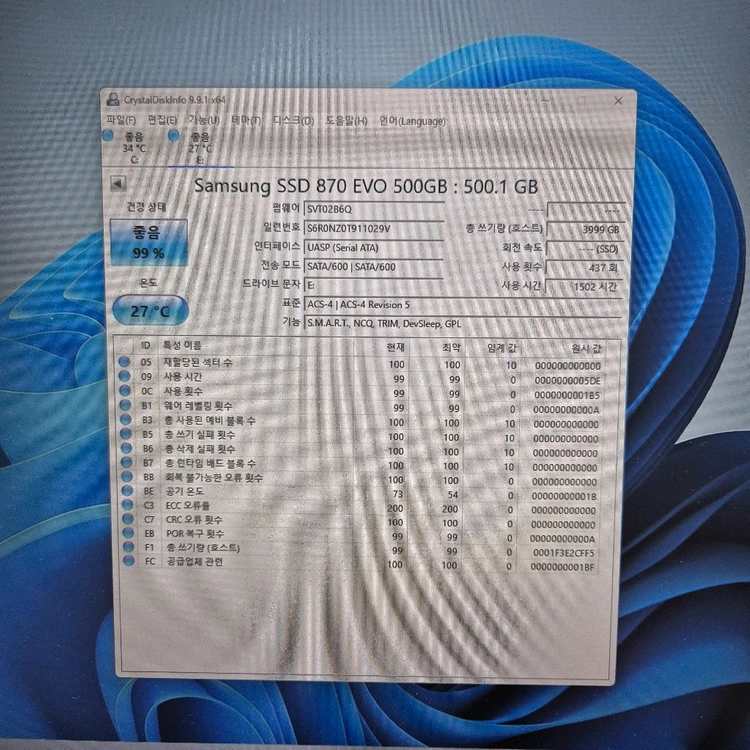Click the power on count value 437 회

tap(584, 267)
